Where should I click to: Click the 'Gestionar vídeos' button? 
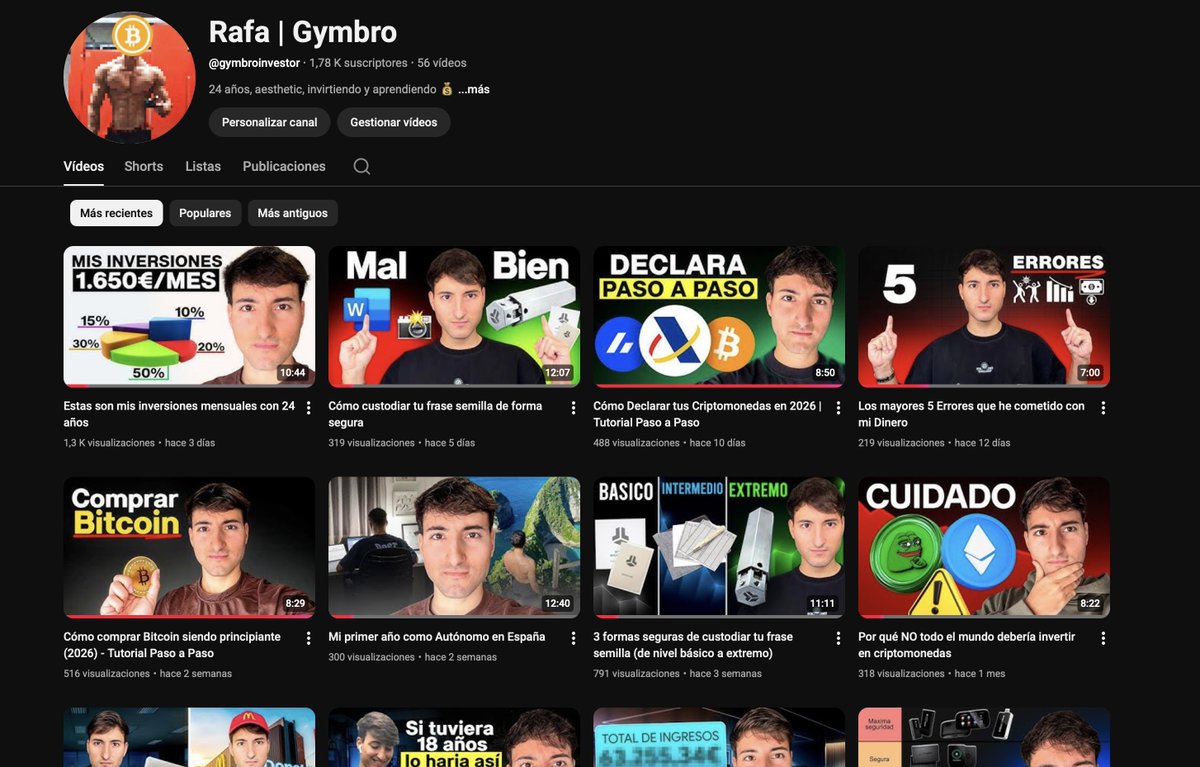394,122
